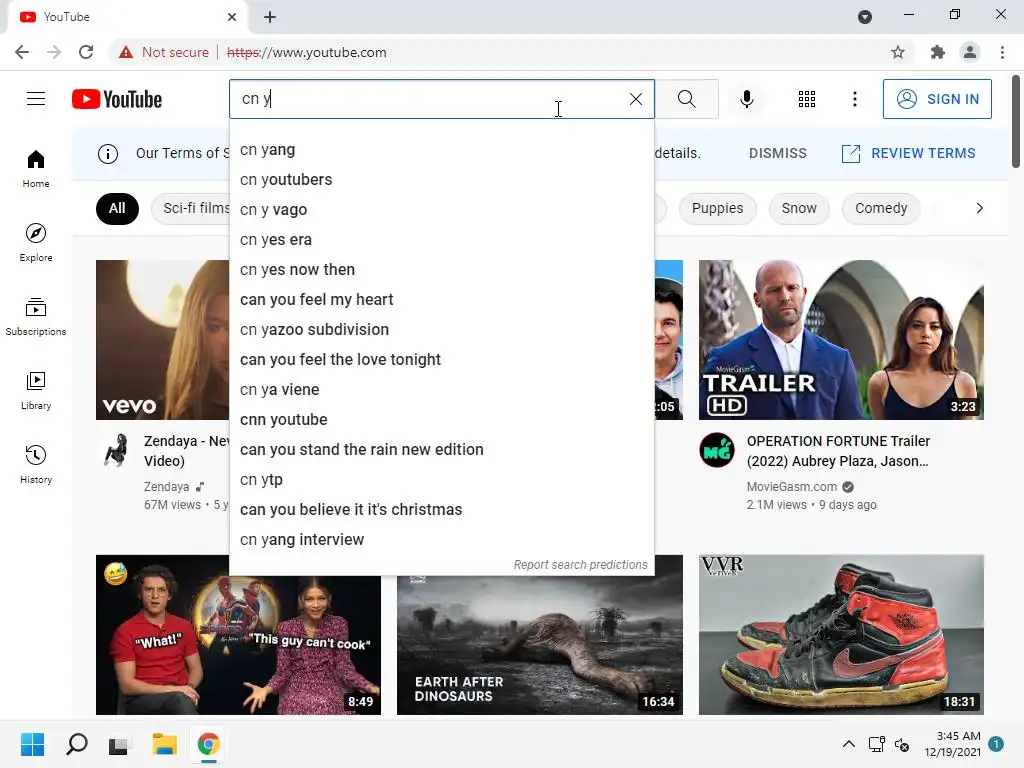Reload the page in Chrome
The width and height of the screenshot is (1024, 768).
point(86,52)
